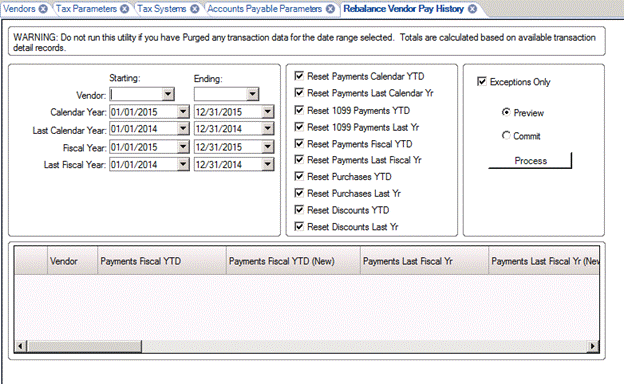Expand Calendar Year ending date picker
This screenshot has width=624, height=384.
click(x=268, y=112)
